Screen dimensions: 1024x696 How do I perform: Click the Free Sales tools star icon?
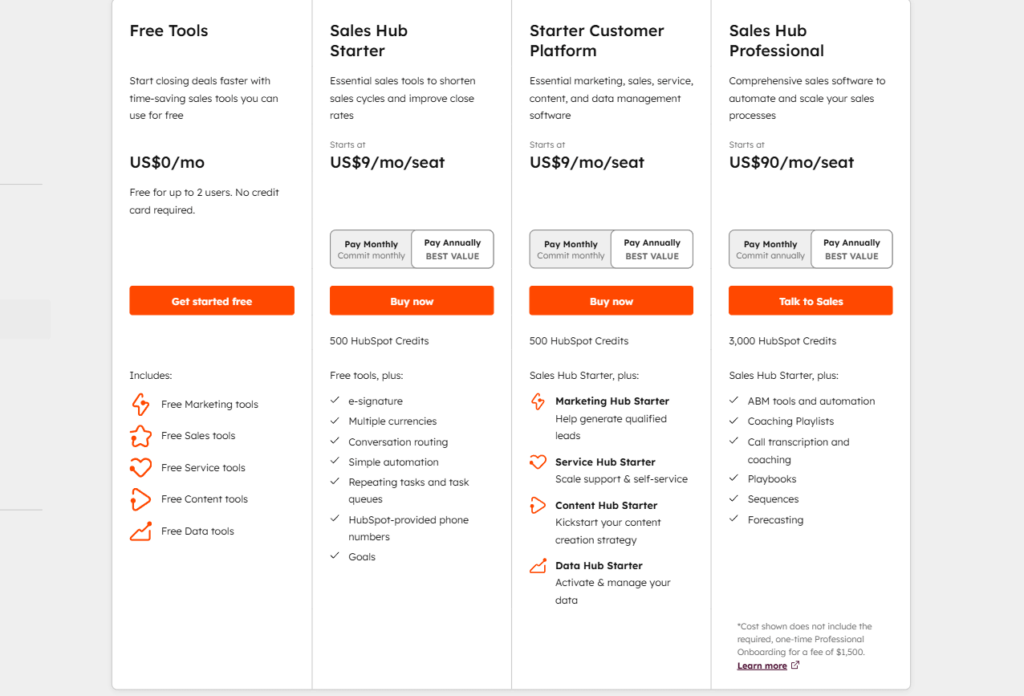(x=141, y=436)
